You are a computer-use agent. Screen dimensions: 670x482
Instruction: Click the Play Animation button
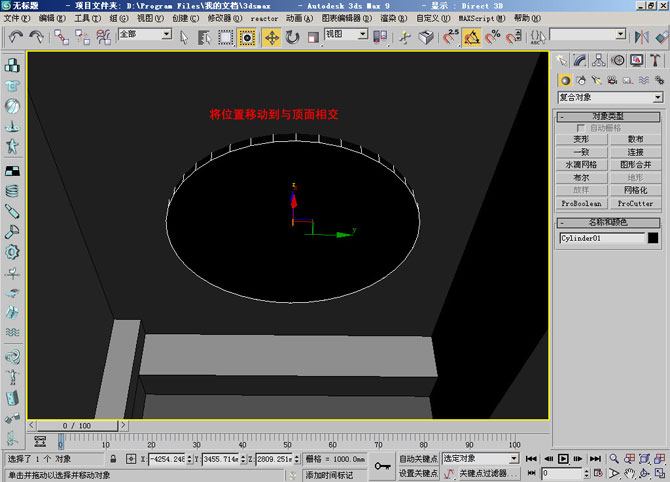point(563,459)
